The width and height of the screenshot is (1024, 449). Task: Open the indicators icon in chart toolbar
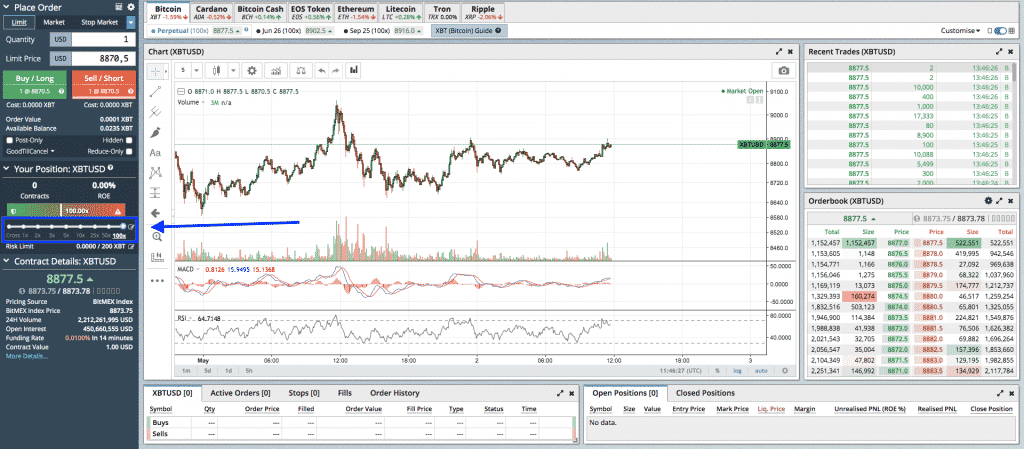[x=277, y=70]
